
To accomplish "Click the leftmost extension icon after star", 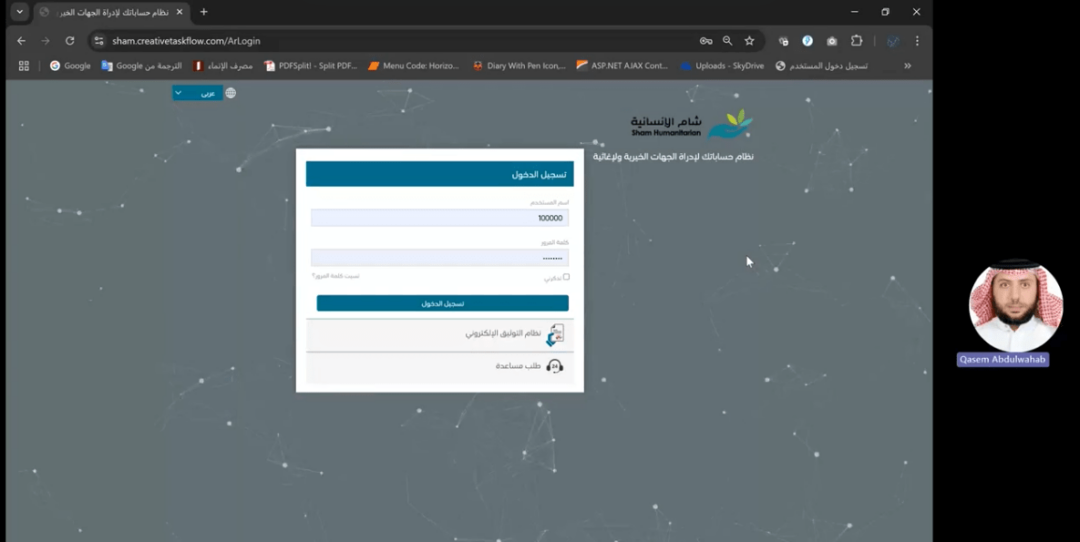I will coord(783,41).
